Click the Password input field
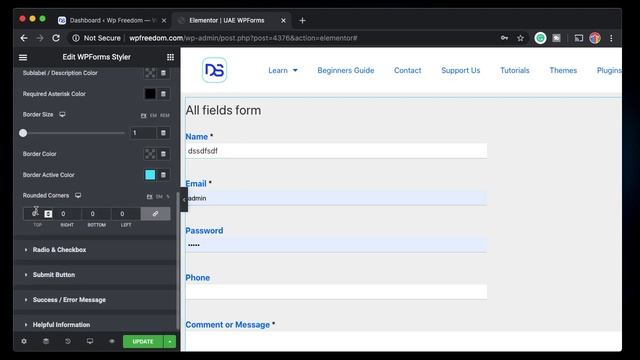Screen dimensions: 640x360 point(336,245)
